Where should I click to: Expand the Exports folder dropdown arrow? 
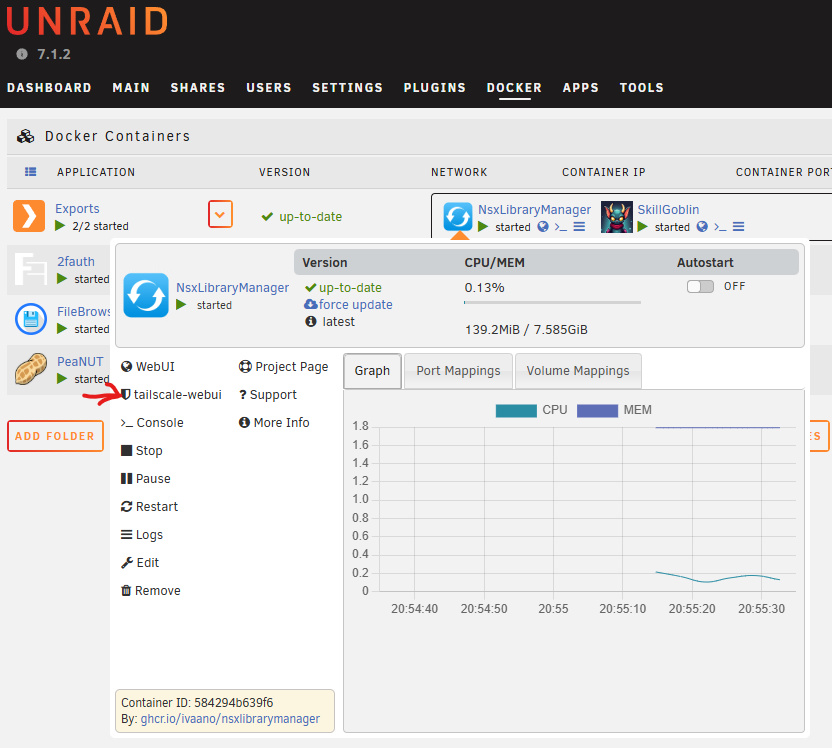tap(220, 214)
